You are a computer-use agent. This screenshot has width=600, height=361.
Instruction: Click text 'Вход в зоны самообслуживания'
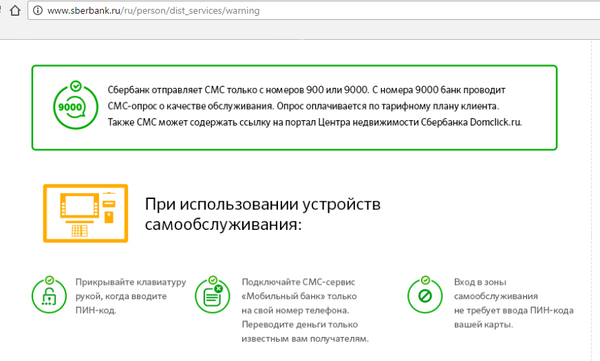(x=496, y=289)
